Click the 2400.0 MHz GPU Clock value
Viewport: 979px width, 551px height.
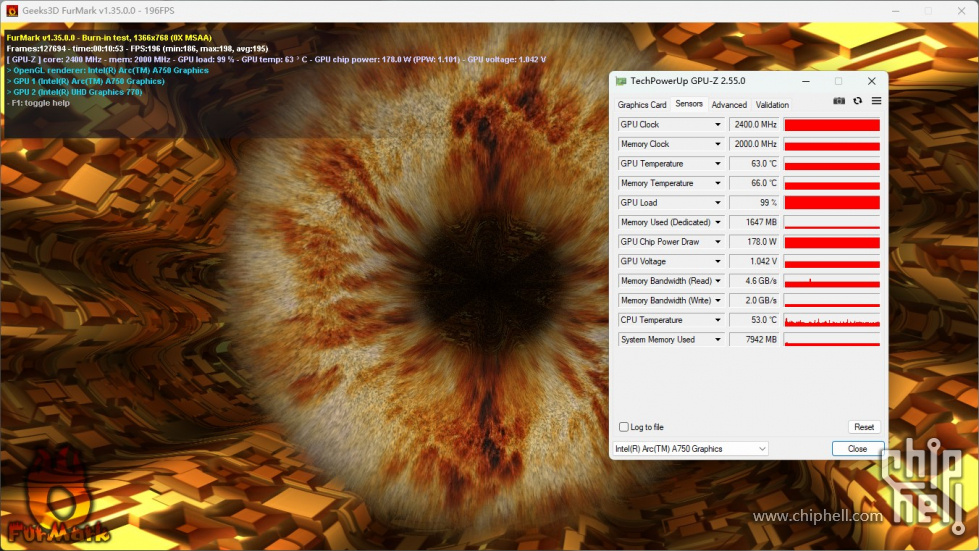(754, 125)
